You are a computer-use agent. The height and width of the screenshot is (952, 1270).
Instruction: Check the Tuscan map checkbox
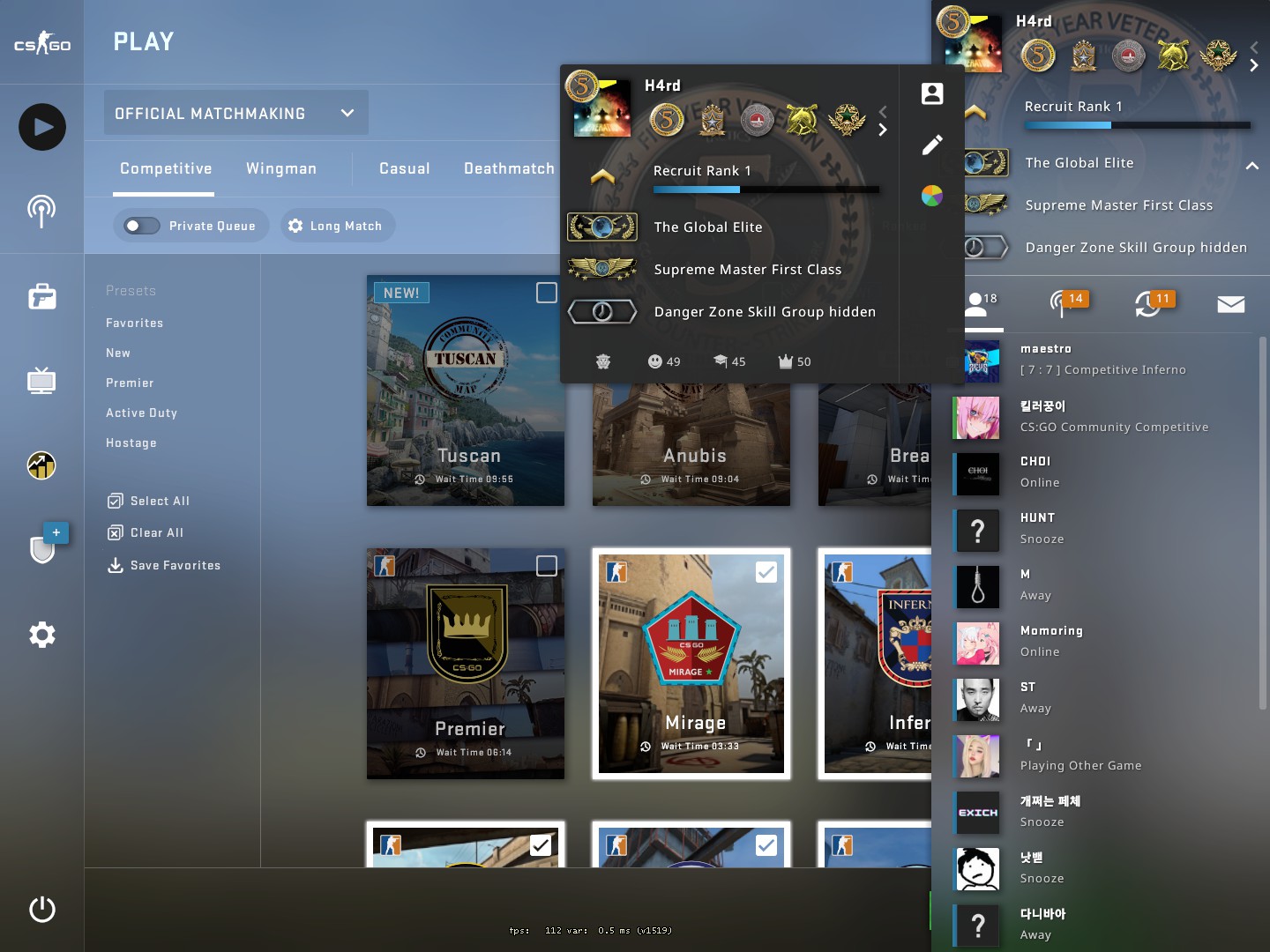pyautogui.click(x=547, y=293)
